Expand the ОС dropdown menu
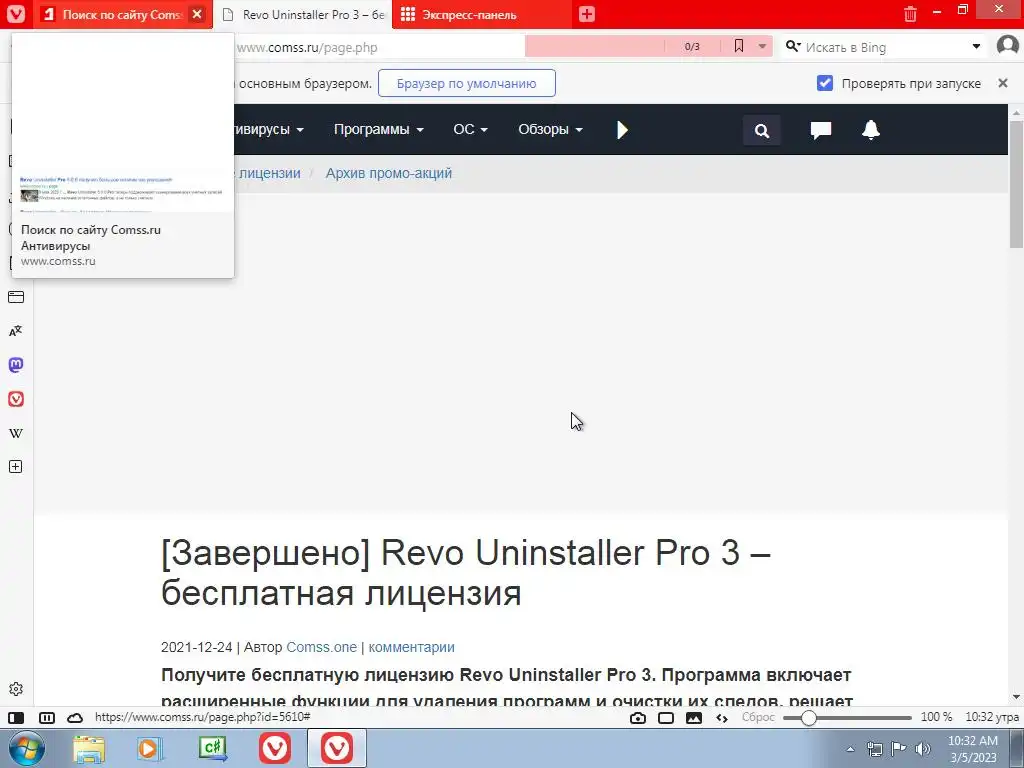1024x768 pixels. click(471, 129)
